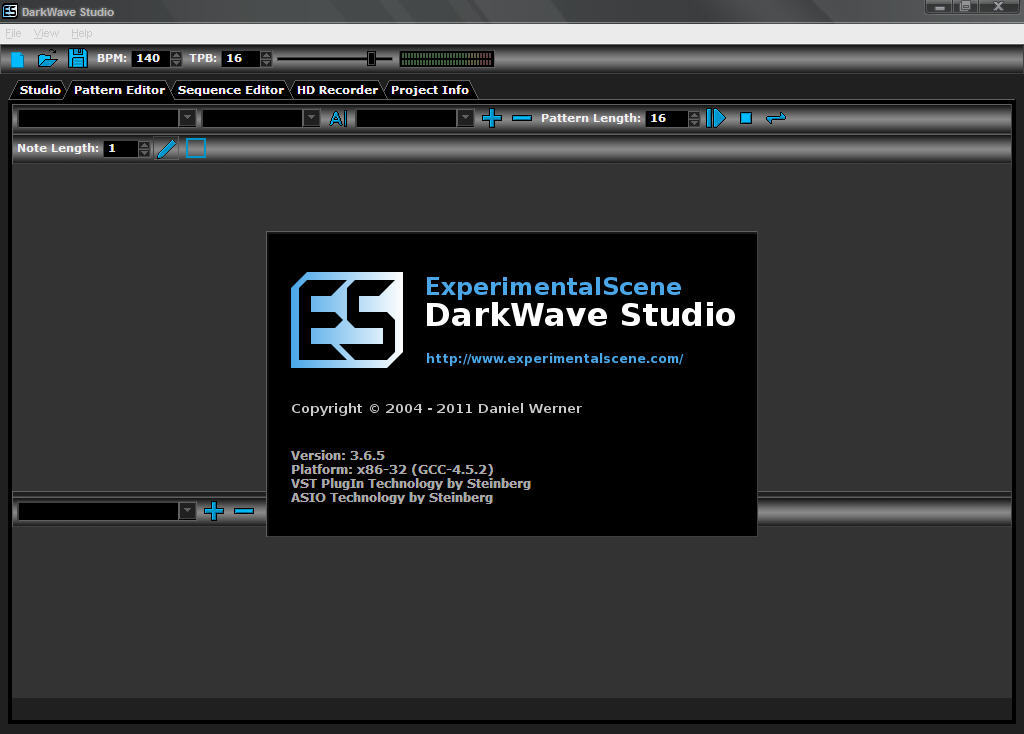
Task: Create a new project
Action: pyautogui.click(x=17, y=58)
